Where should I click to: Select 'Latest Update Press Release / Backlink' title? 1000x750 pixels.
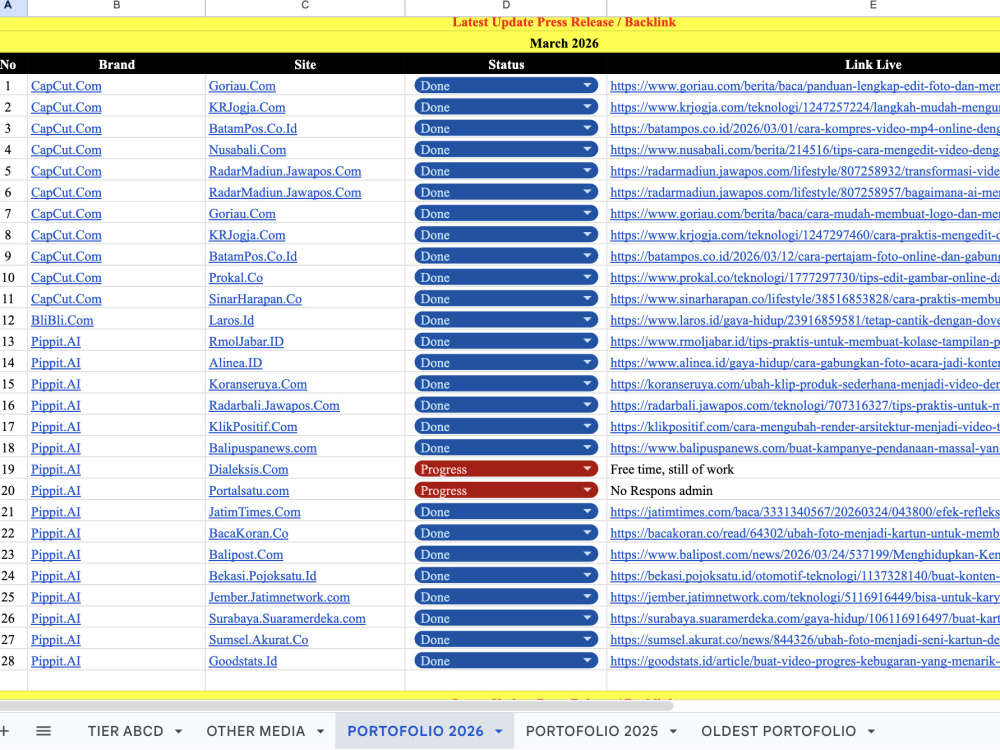click(x=564, y=22)
